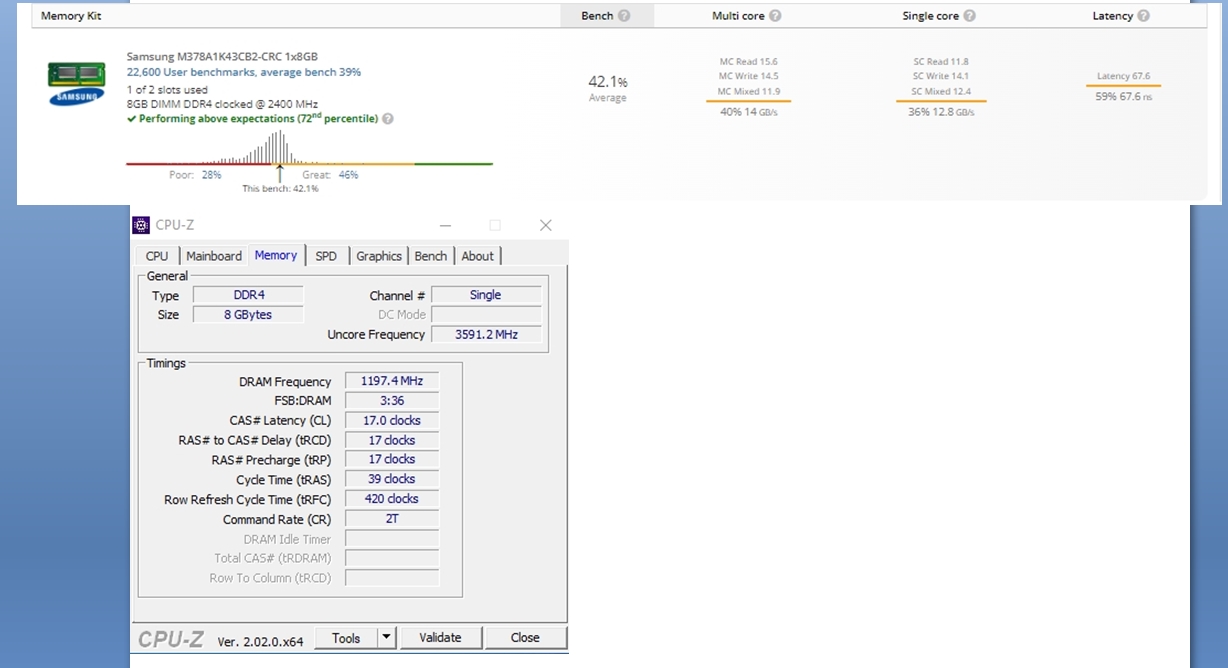This screenshot has height=668, width=1228.
Task: Click the SC Write 14.1 value
Action: 941,76
